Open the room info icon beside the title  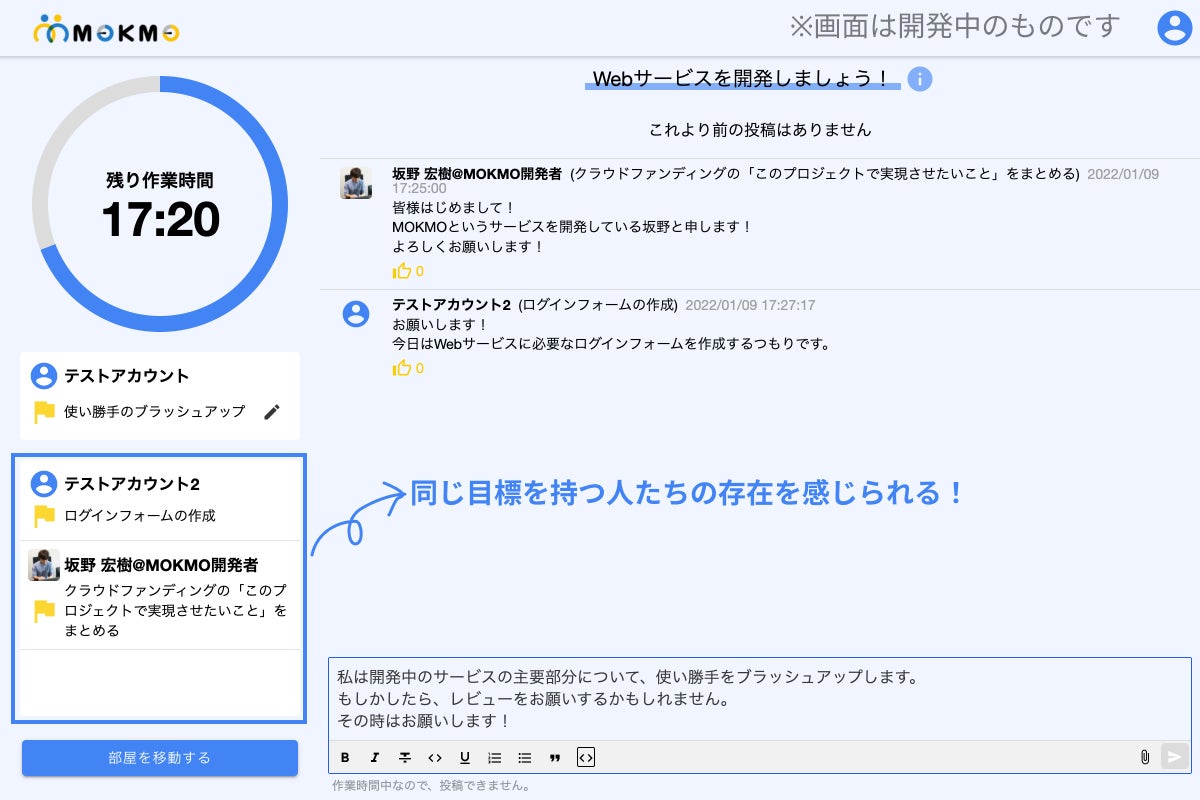(920, 79)
